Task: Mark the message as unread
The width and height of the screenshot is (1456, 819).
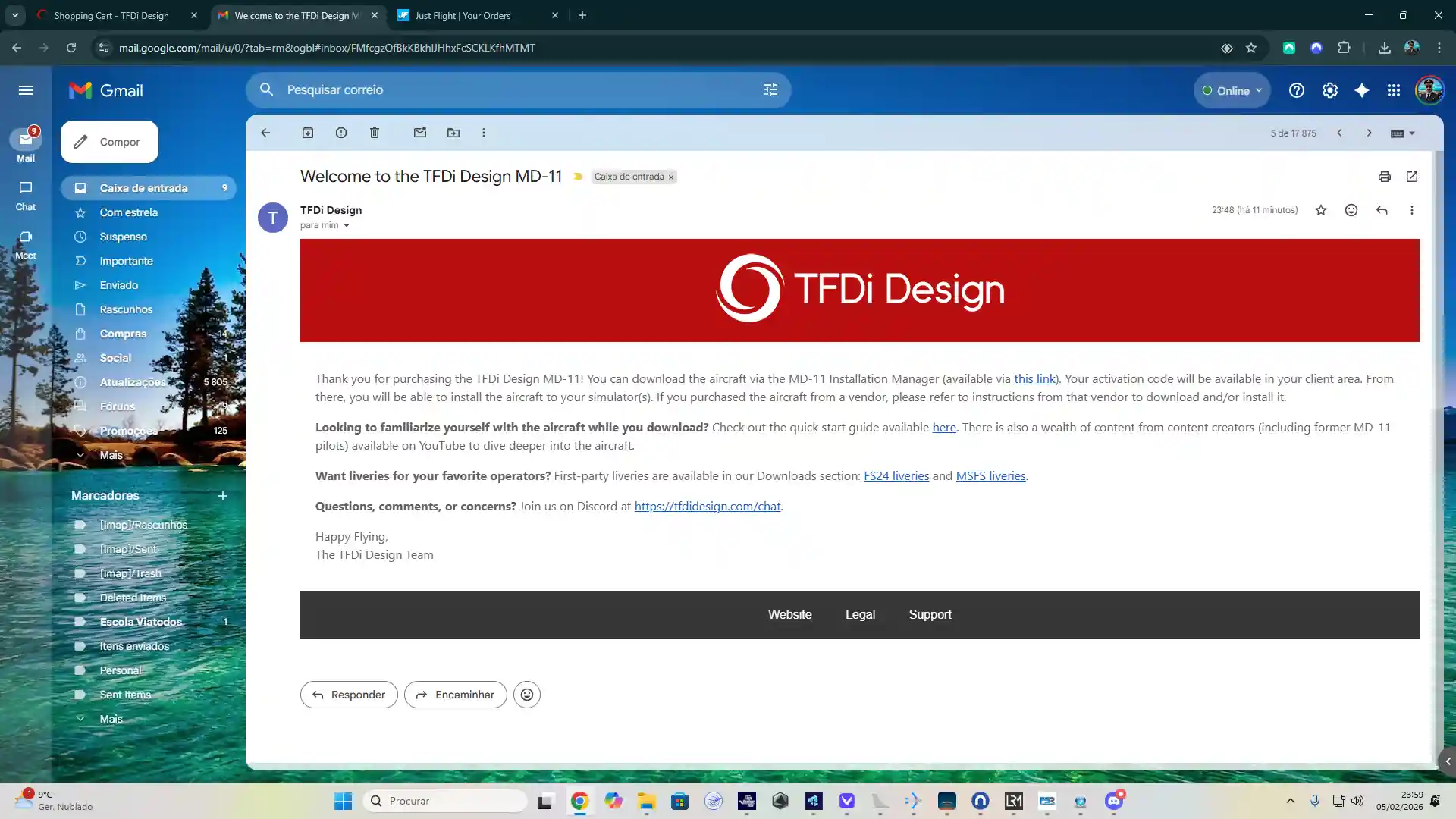Action: (x=420, y=133)
